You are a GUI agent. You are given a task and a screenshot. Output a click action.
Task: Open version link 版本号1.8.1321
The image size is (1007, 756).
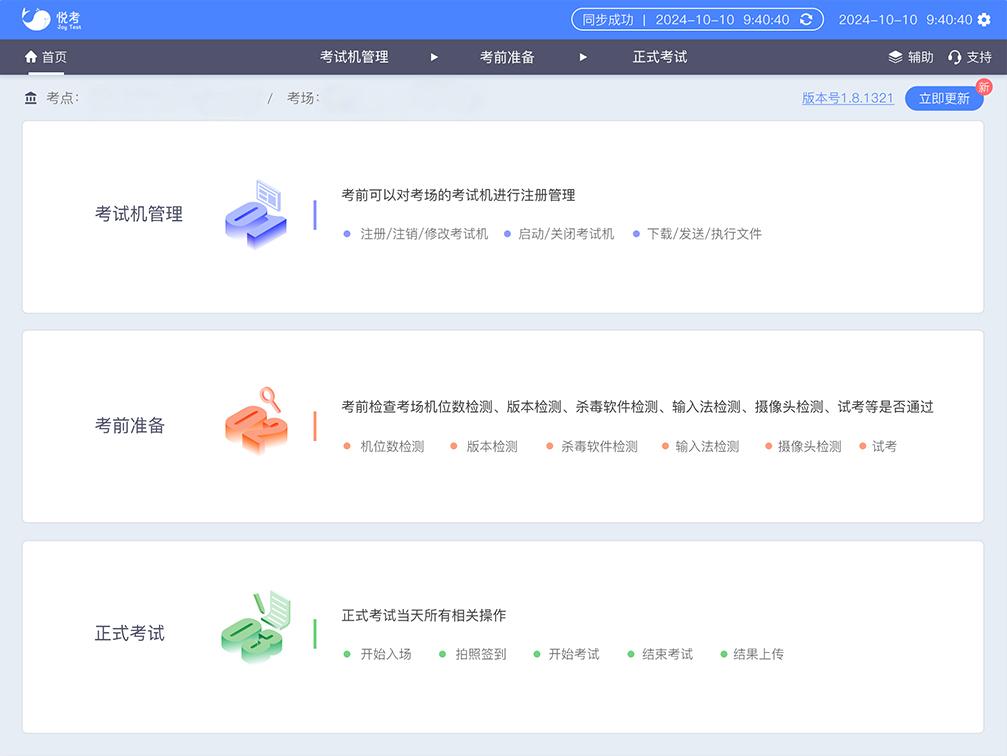847,98
